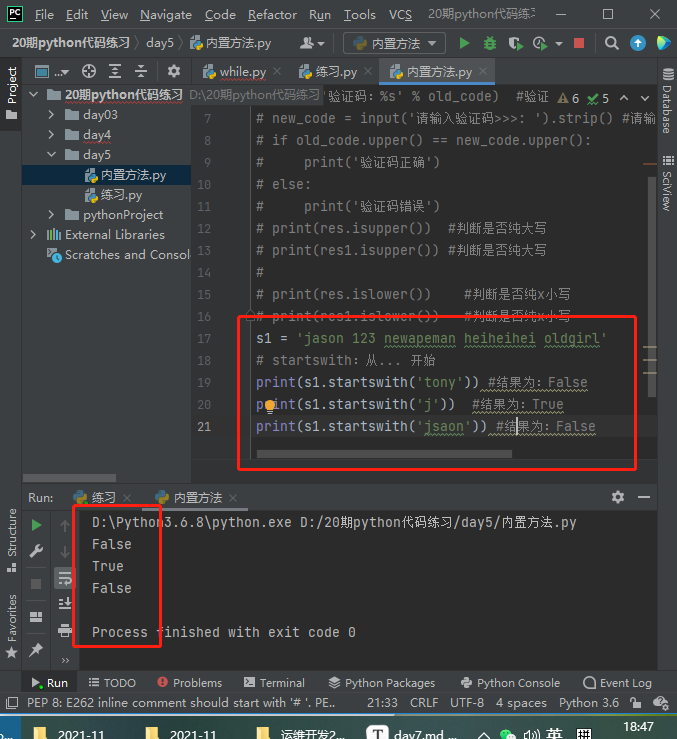The height and width of the screenshot is (739, 677).
Task: Open the Favorites tool window
Action: [11, 626]
